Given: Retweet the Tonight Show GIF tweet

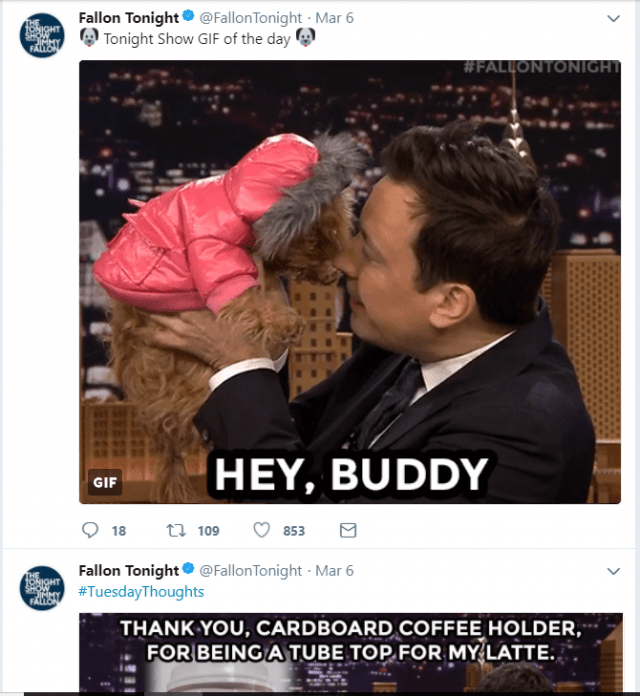Looking at the screenshot, I should (176, 530).
